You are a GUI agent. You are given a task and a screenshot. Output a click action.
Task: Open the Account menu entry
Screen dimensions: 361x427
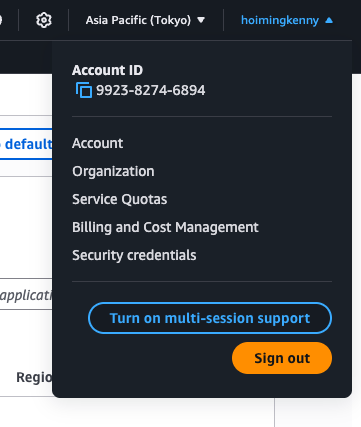[x=98, y=143]
